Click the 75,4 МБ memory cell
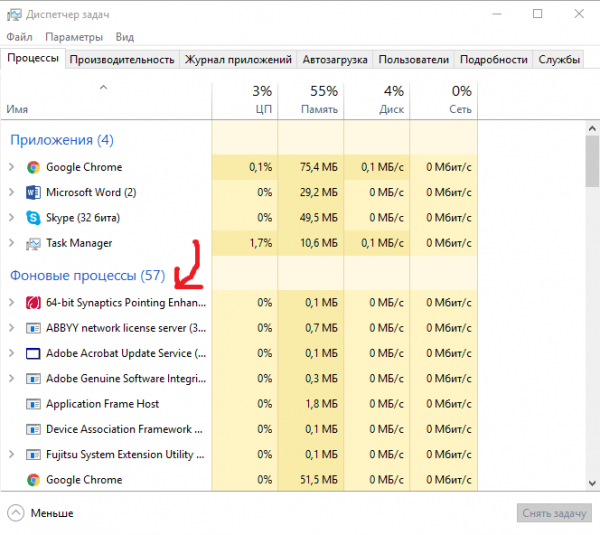Image resolution: width=600 pixels, height=535 pixels. click(311, 167)
